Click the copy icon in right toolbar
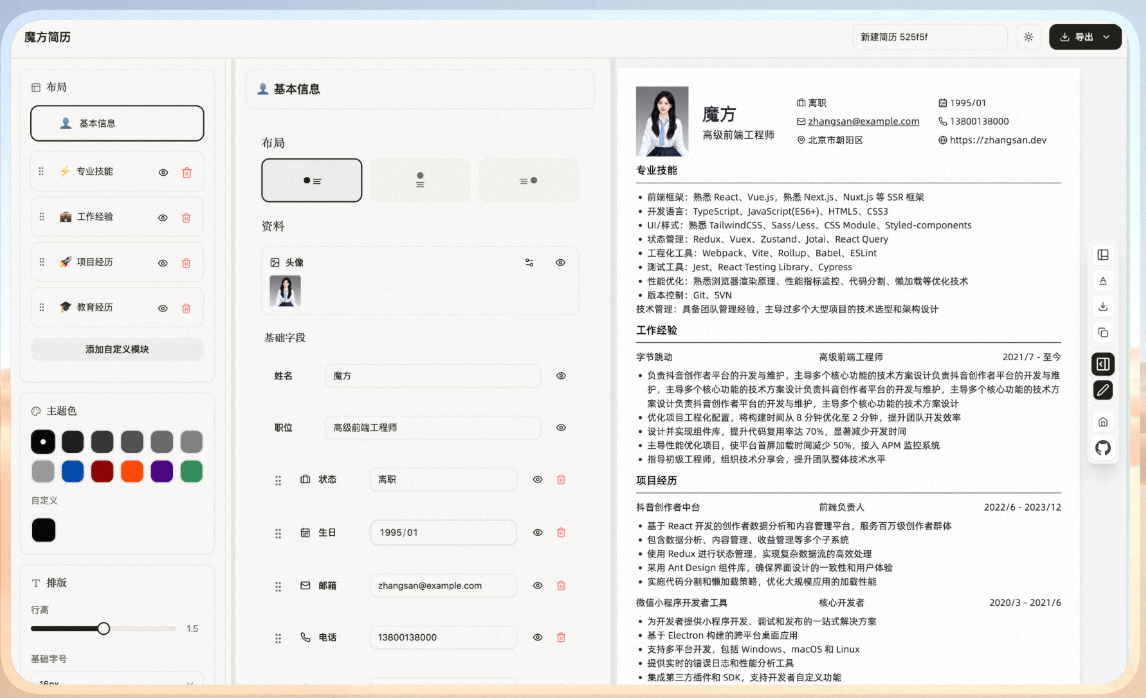1146x698 pixels. (1103, 332)
